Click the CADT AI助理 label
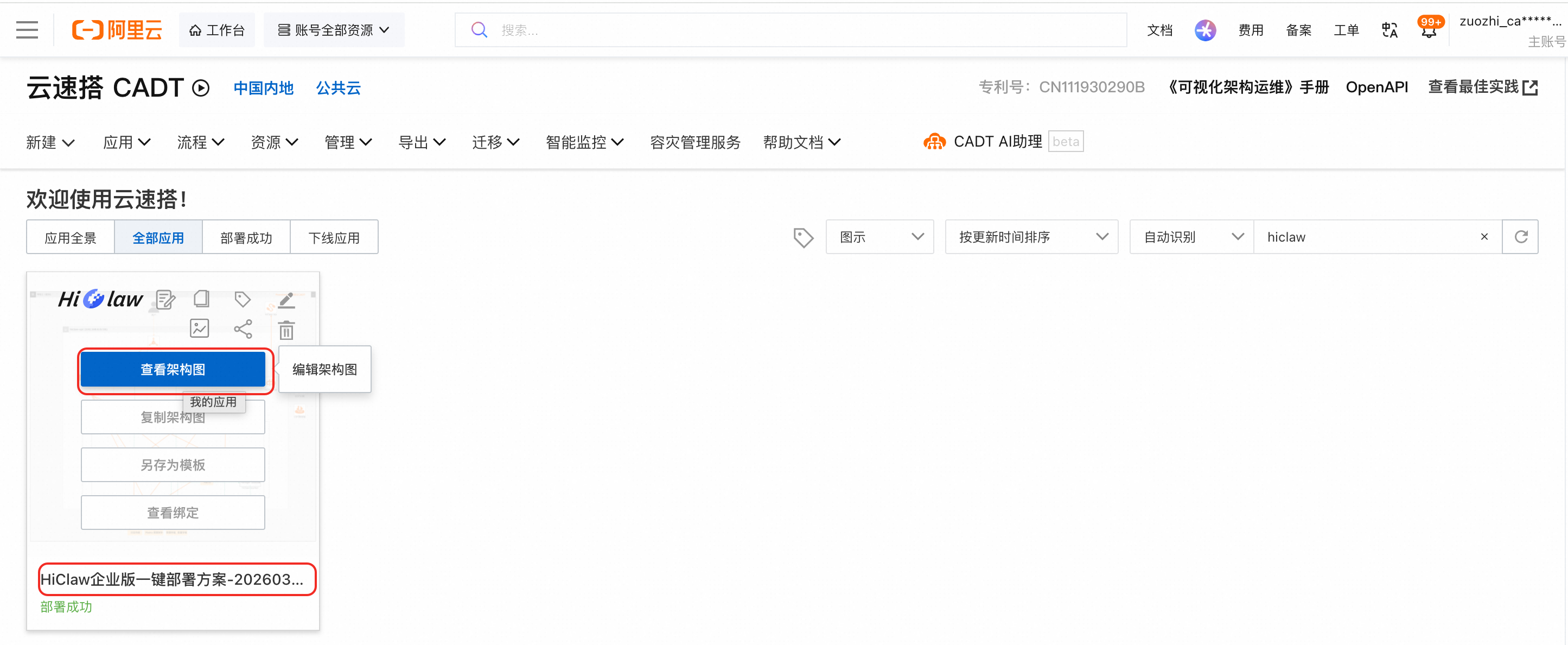Screen dimensions: 1568x645 (998, 142)
